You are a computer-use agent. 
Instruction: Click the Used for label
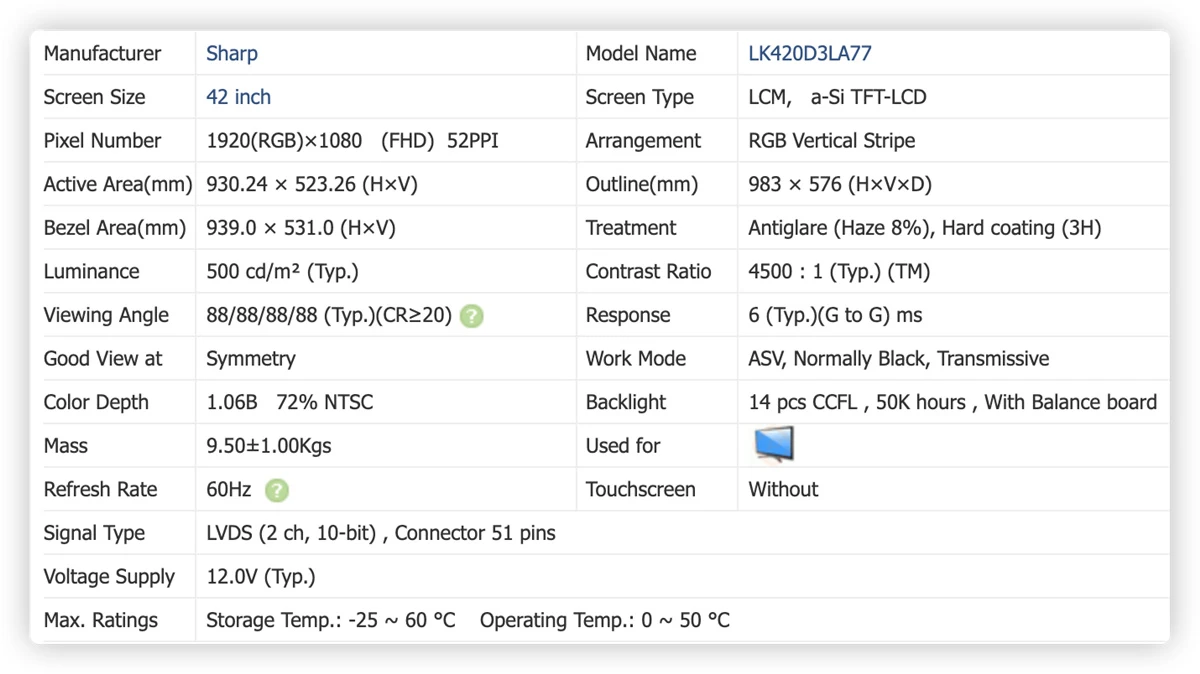[623, 446]
